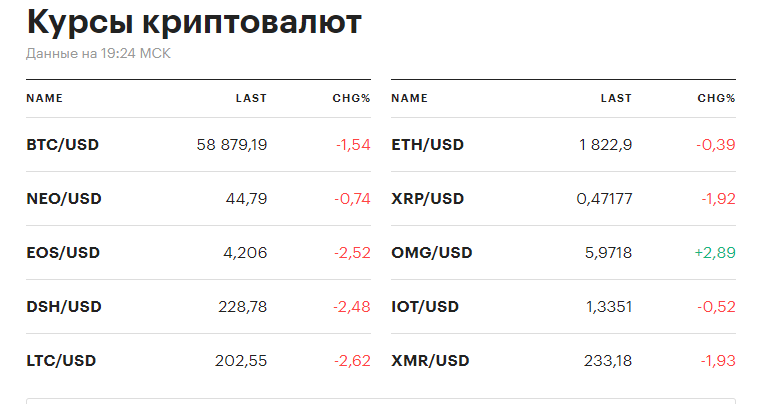Select the XRP/USD currency pair
Screen dimensions: 759x404
coord(428,199)
